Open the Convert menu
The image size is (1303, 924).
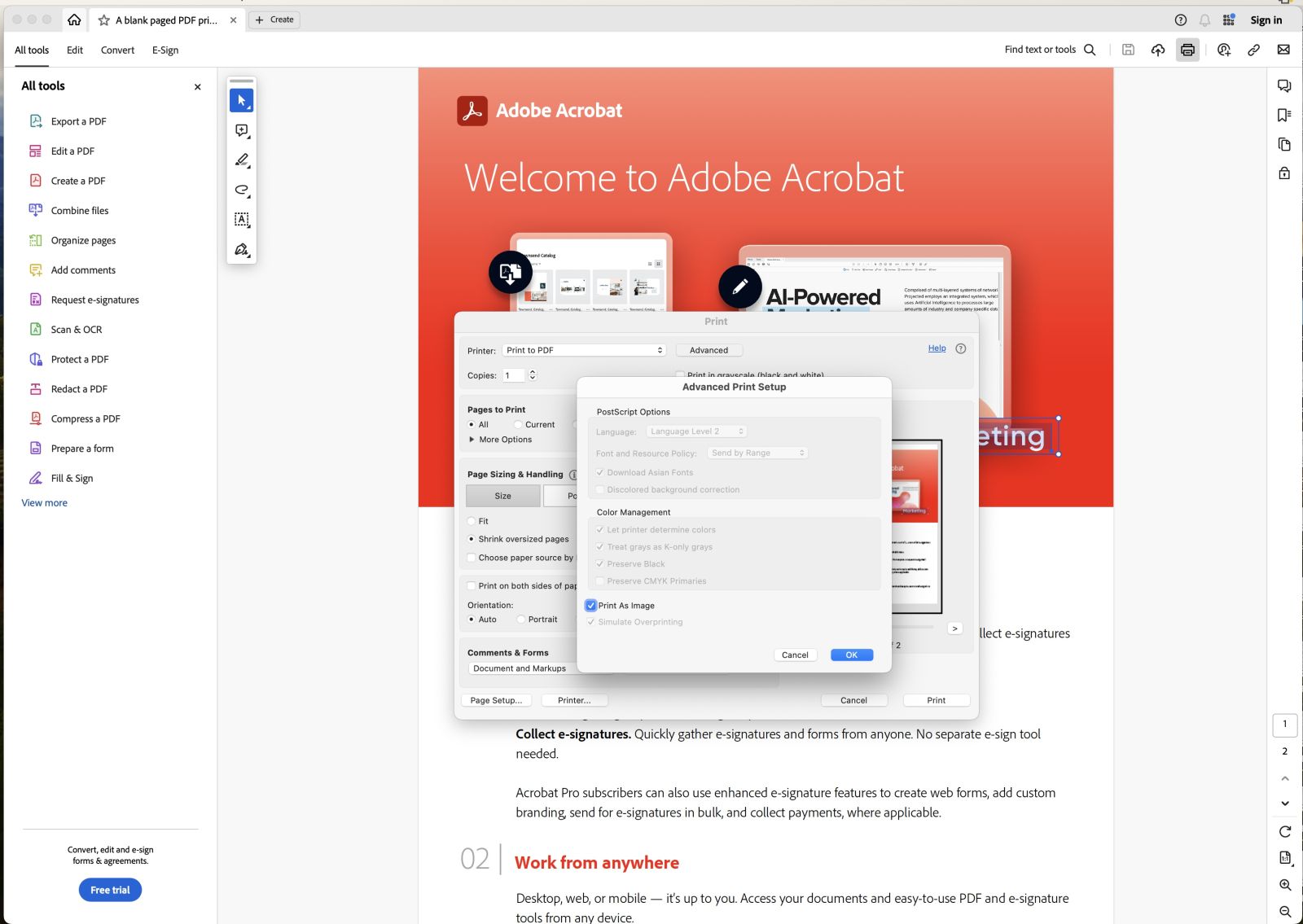[x=117, y=50]
